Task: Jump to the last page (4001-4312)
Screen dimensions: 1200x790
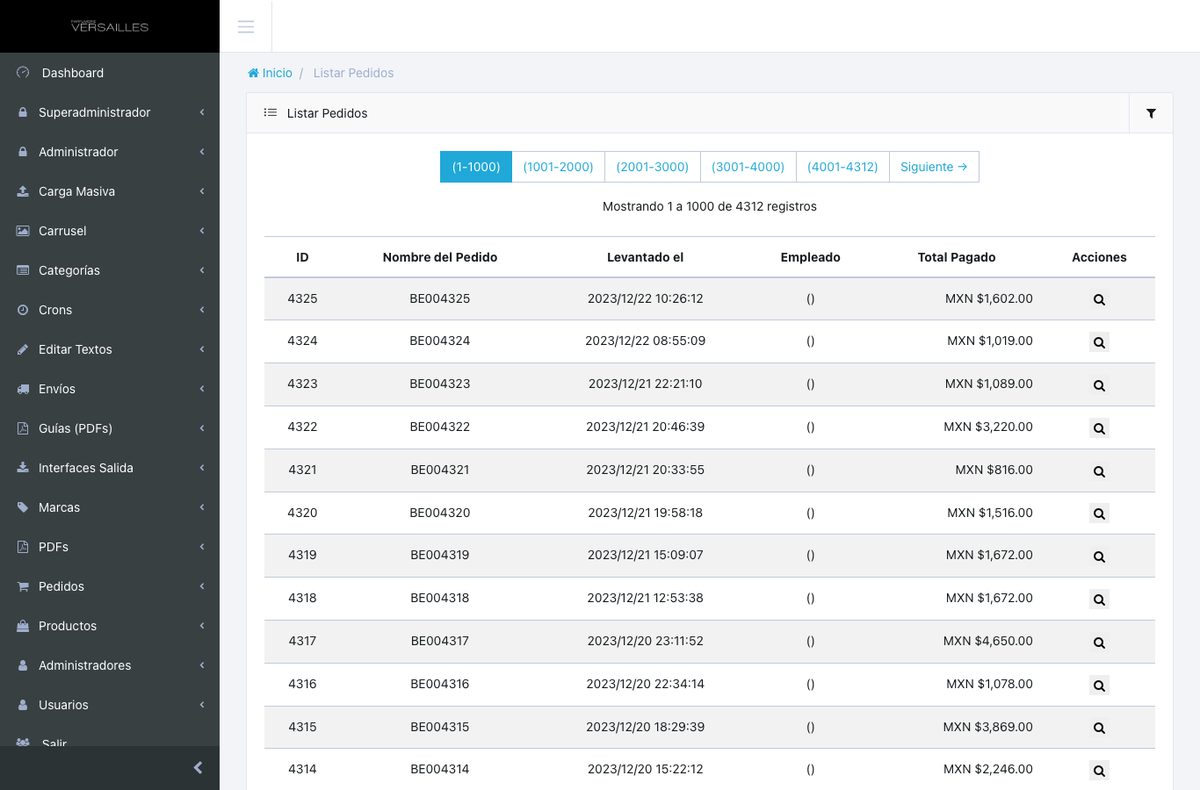Action: (x=842, y=167)
